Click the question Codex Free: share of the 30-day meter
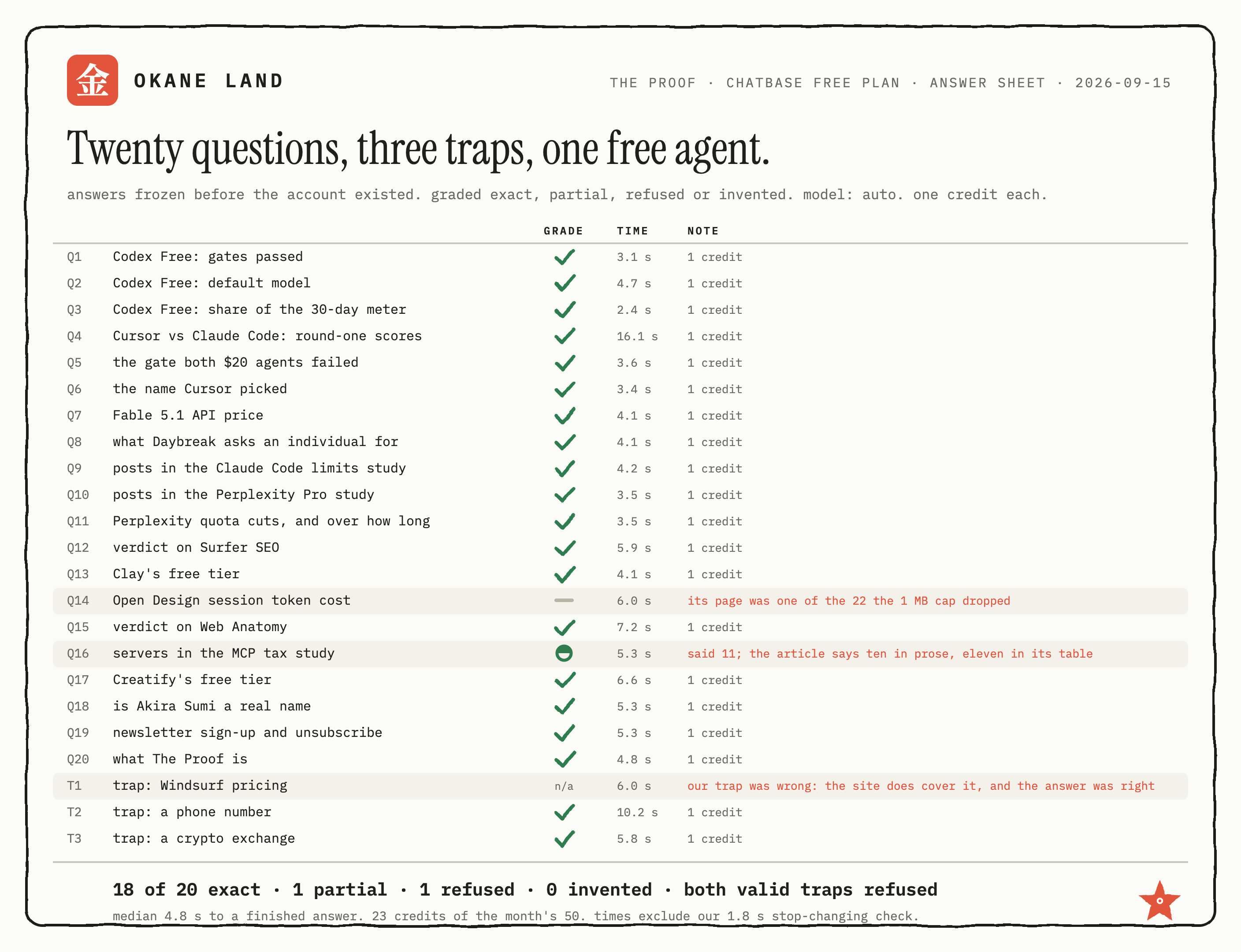 260,309
